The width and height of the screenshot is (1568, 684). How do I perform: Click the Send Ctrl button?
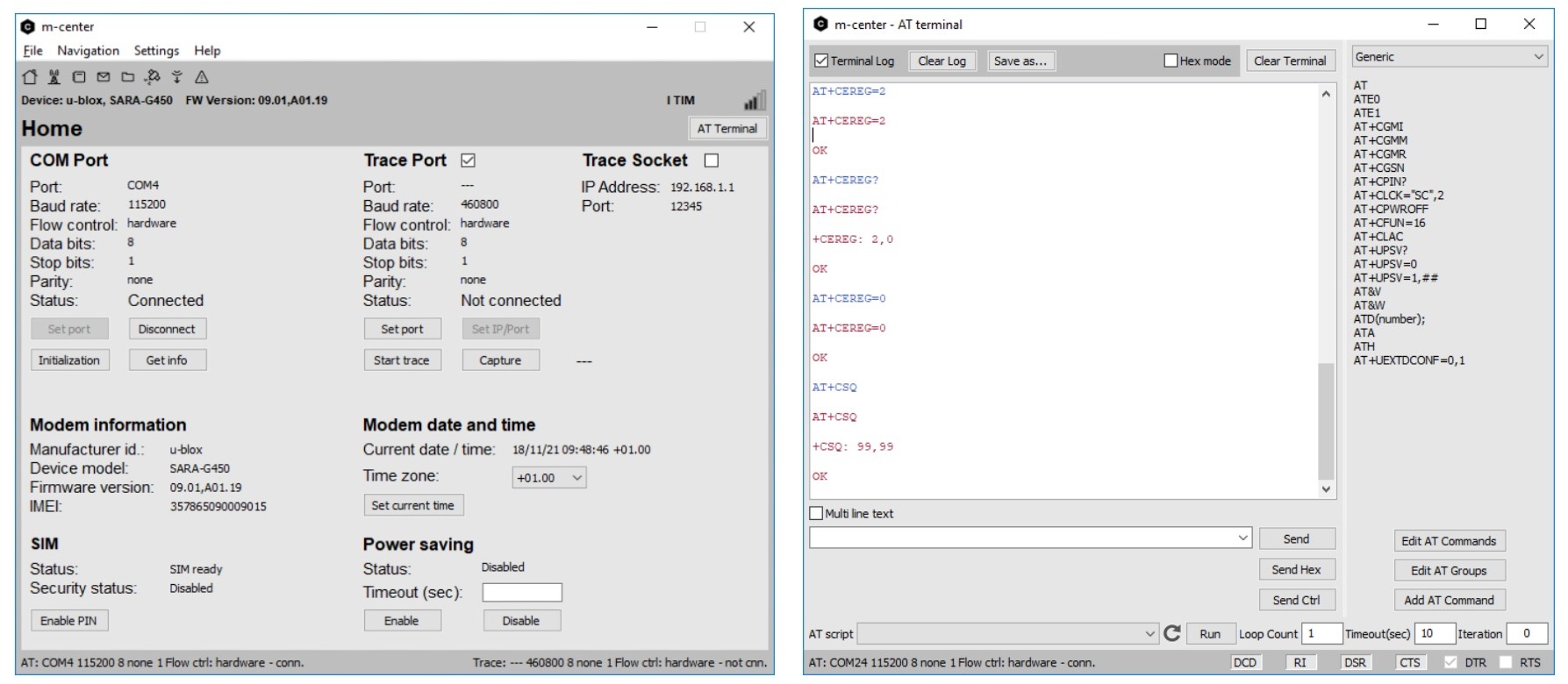coord(1297,600)
